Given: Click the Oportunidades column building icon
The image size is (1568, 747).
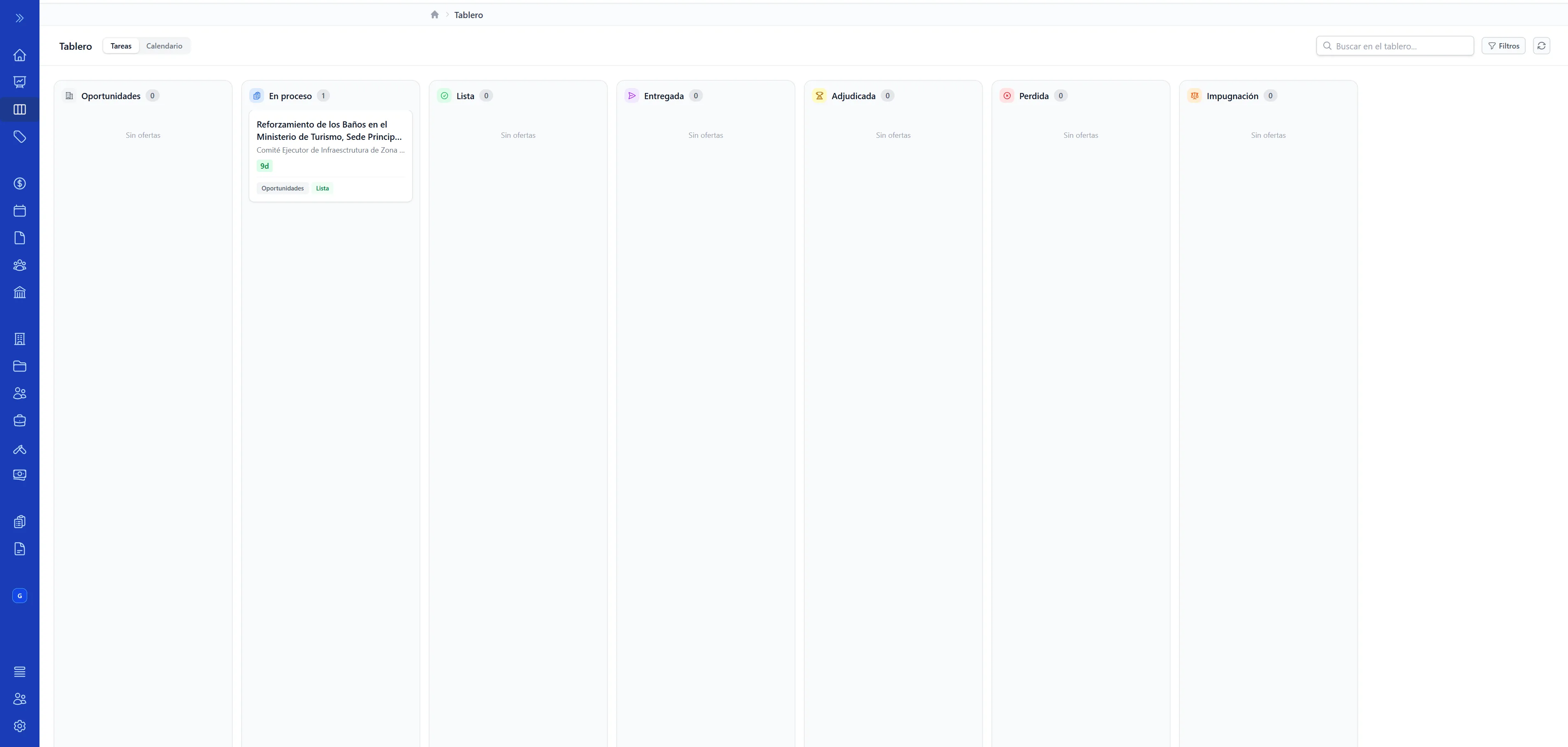Looking at the screenshot, I should [x=70, y=95].
